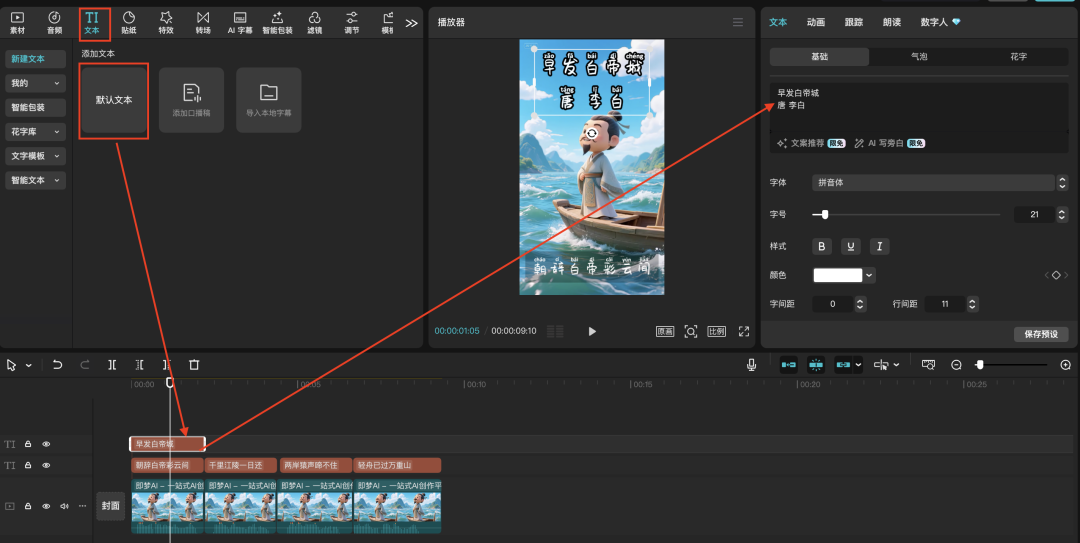The width and height of the screenshot is (1080, 543).
Task: Click the microphone record voiceover icon
Action: [x=751, y=365]
